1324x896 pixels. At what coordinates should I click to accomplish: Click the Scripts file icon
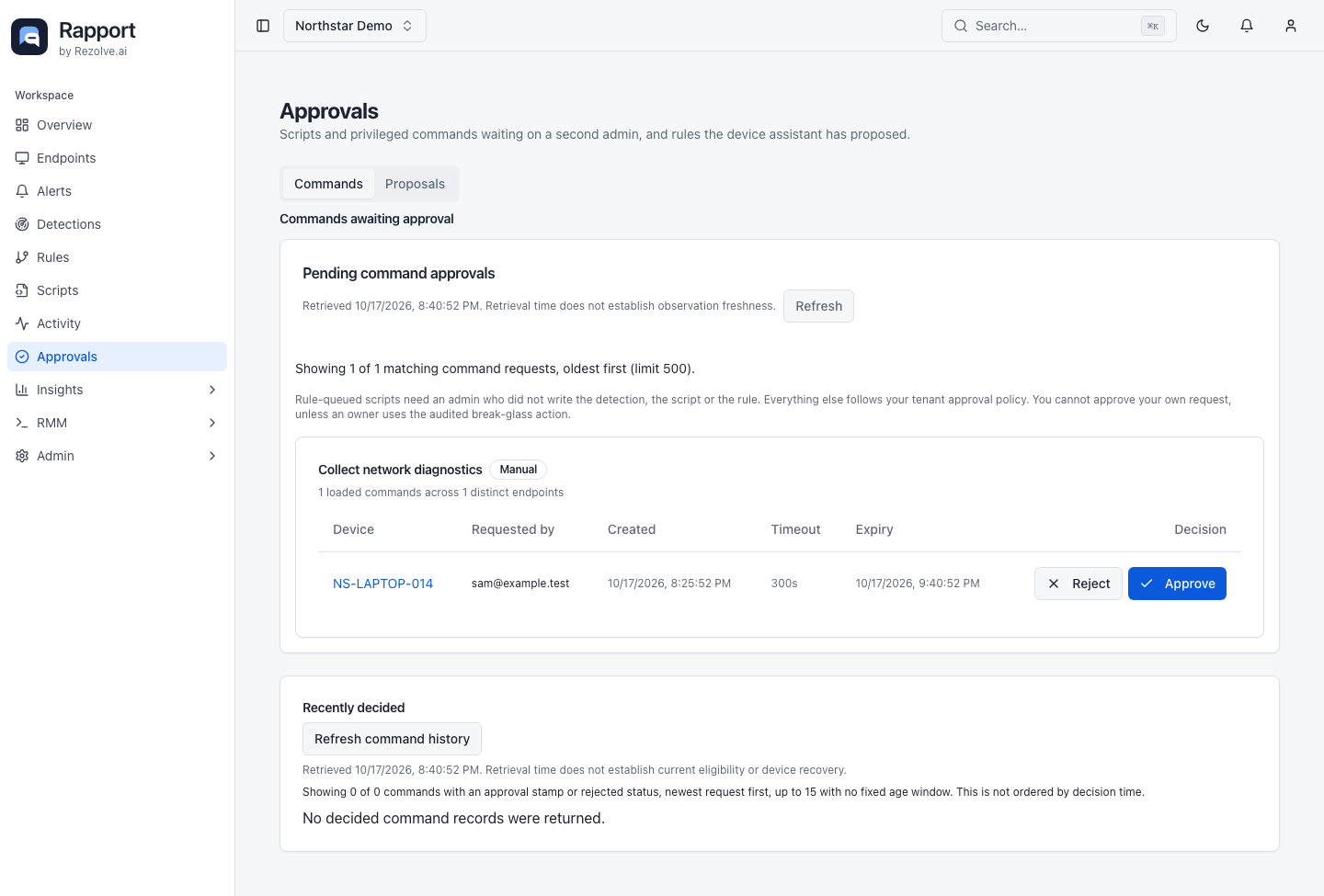point(22,290)
